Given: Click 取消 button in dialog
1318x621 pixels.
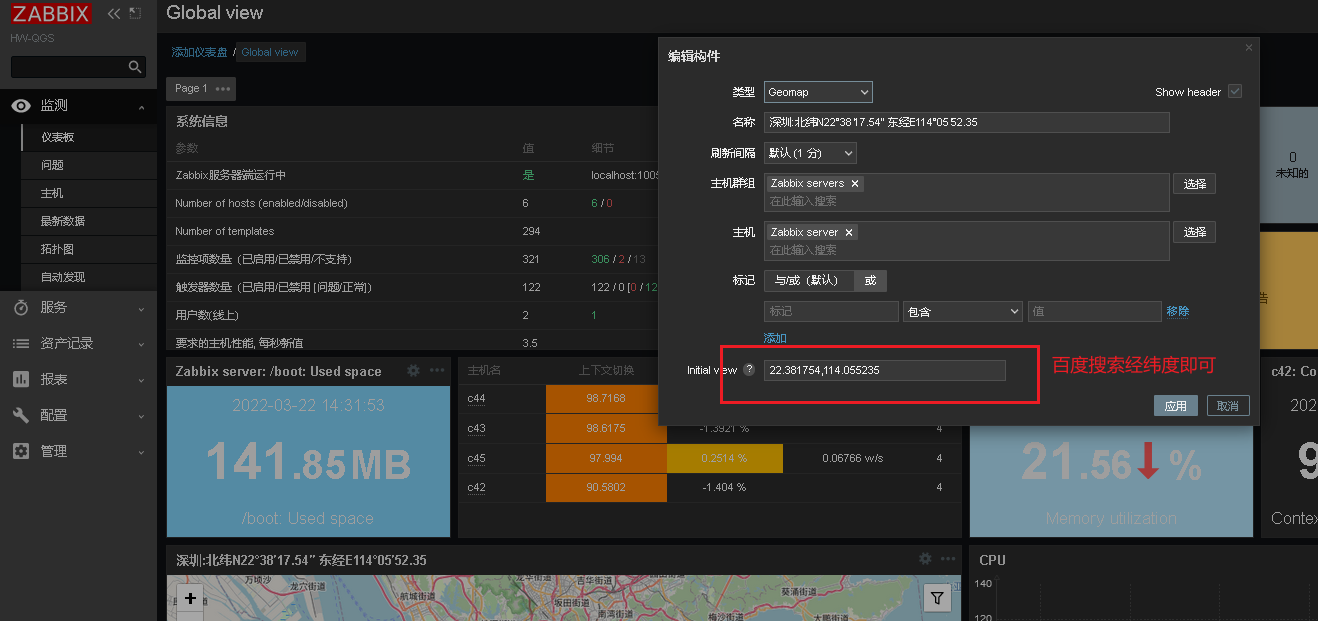Looking at the screenshot, I should [1228, 406].
